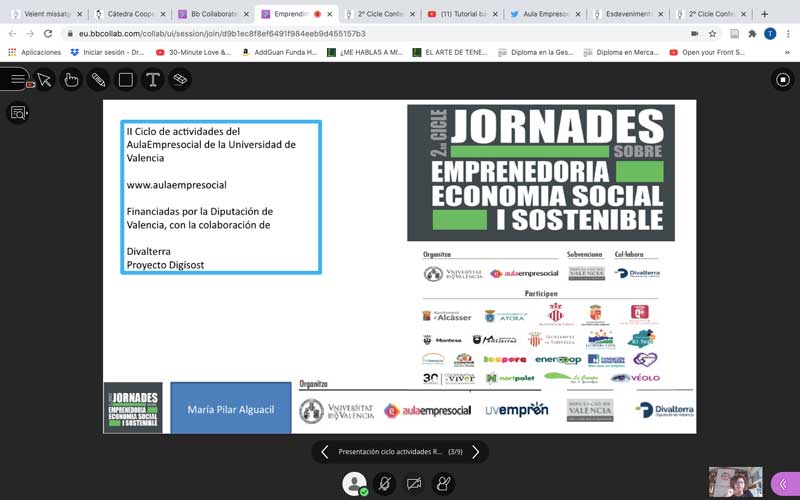Viewport: 800px width, 500px height.
Task: Reload the current page
Action: [x=48, y=34]
